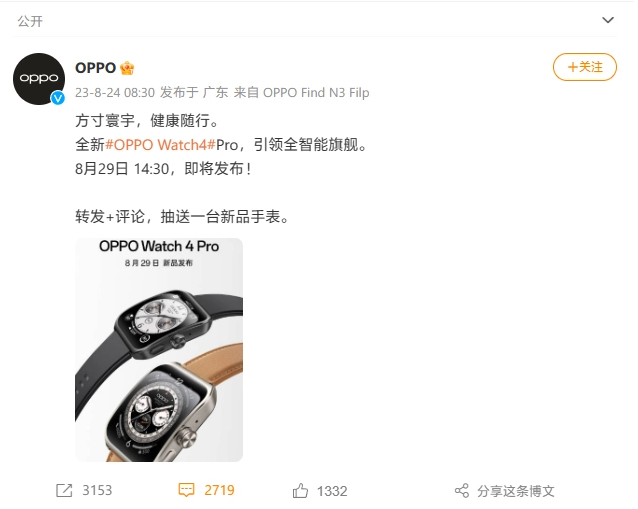Click the 公开 visibility label
638x509 pixels.
tap(30, 21)
